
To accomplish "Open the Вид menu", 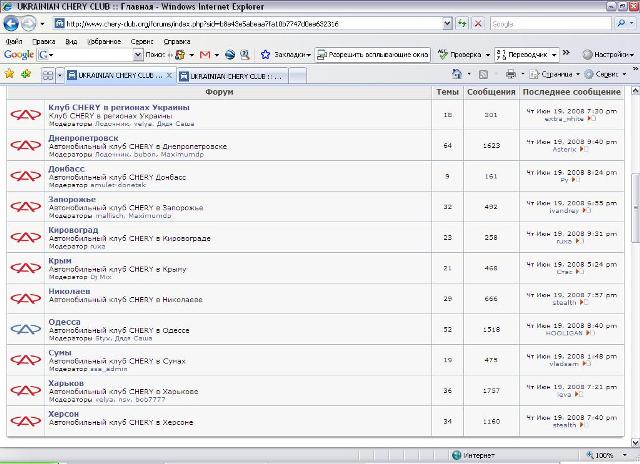I will click(x=71, y=42).
